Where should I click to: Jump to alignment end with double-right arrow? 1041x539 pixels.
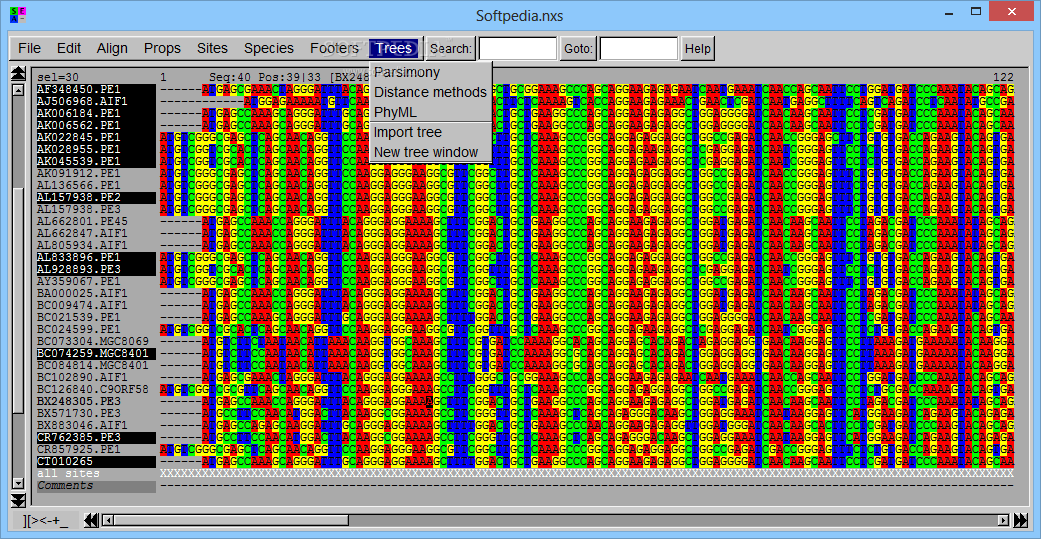1021,520
